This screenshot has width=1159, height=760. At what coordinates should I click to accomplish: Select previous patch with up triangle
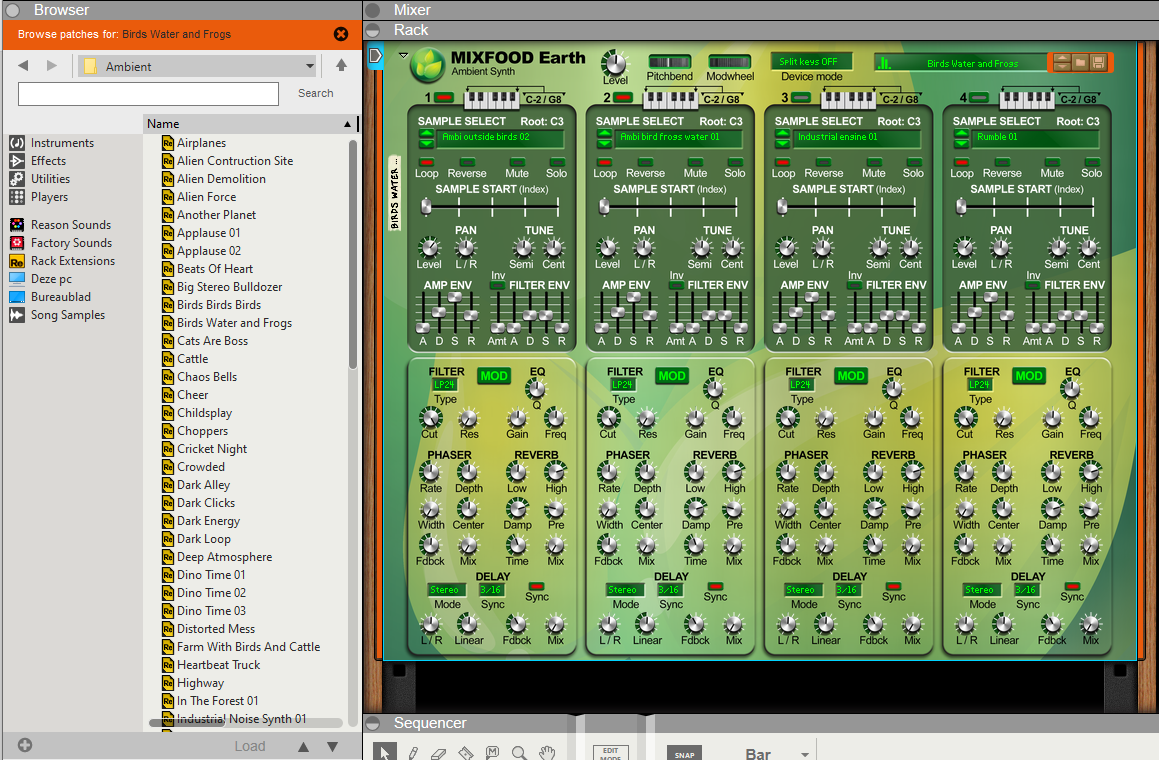[304, 747]
